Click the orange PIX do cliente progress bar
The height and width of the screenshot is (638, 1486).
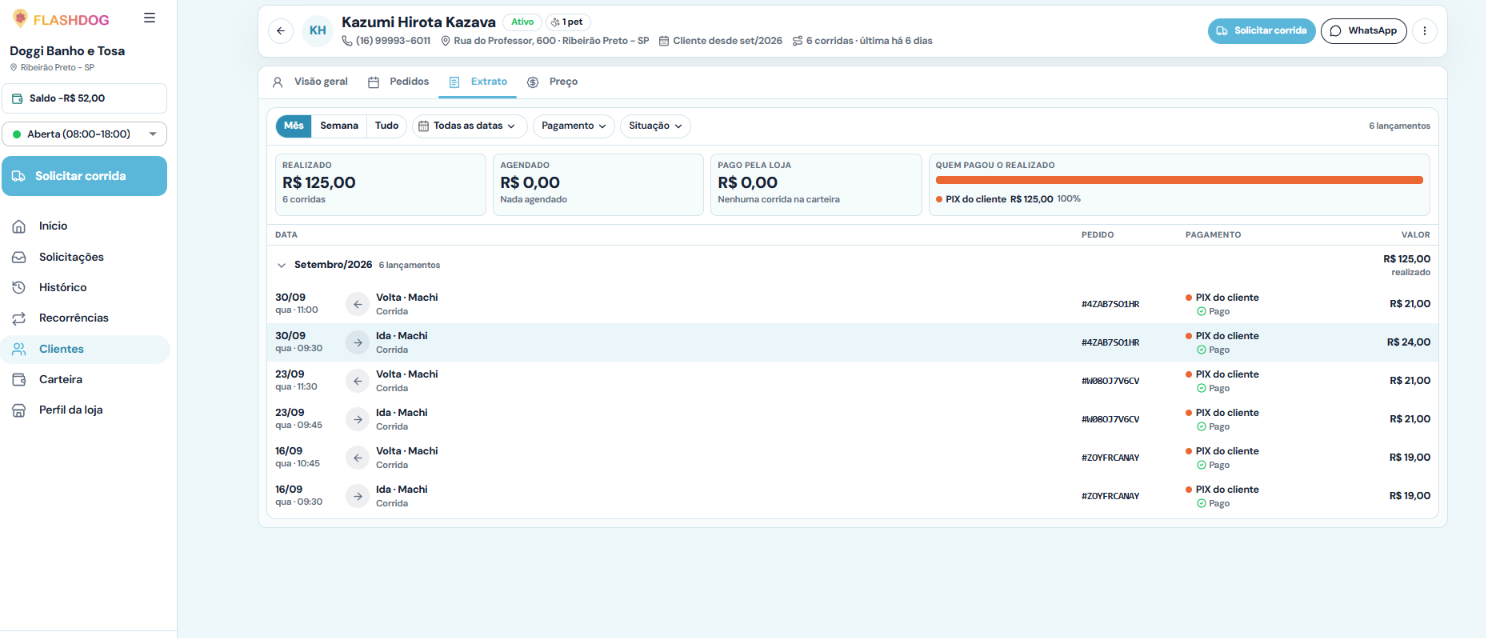point(1179,180)
